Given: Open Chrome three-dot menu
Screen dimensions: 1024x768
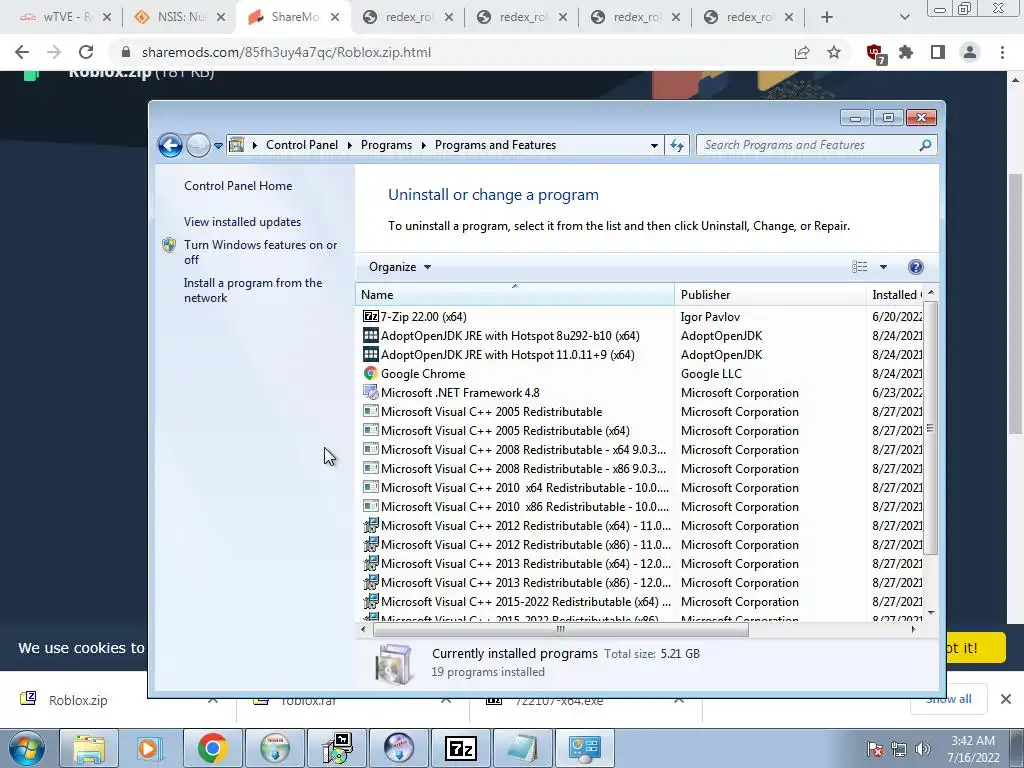Looking at the screenshot, I should (1002, 52).
